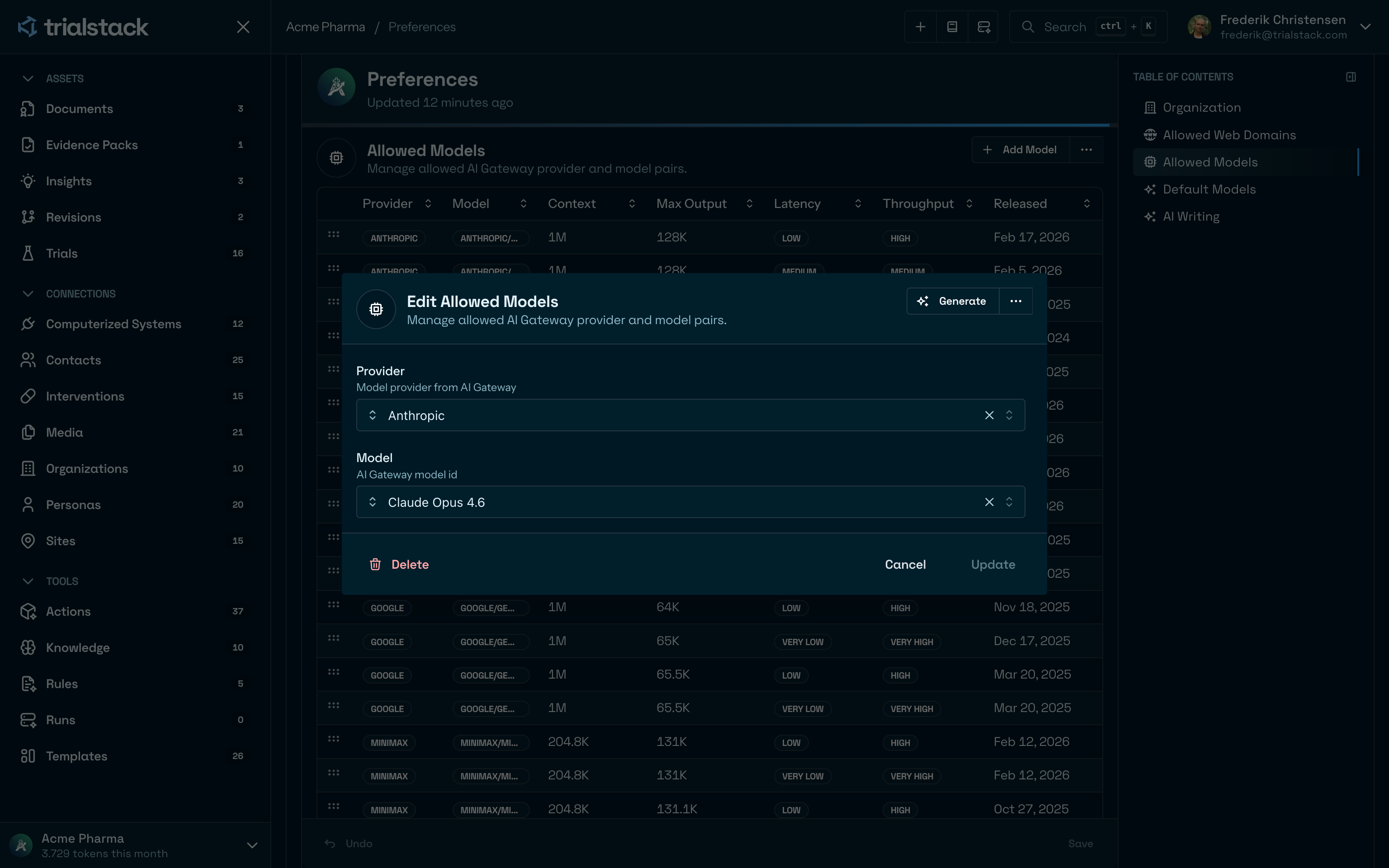Screen dimensions: 1389x868
Task: Click Oct 27, 2025 release date cell
Action: coord(1031,809)
